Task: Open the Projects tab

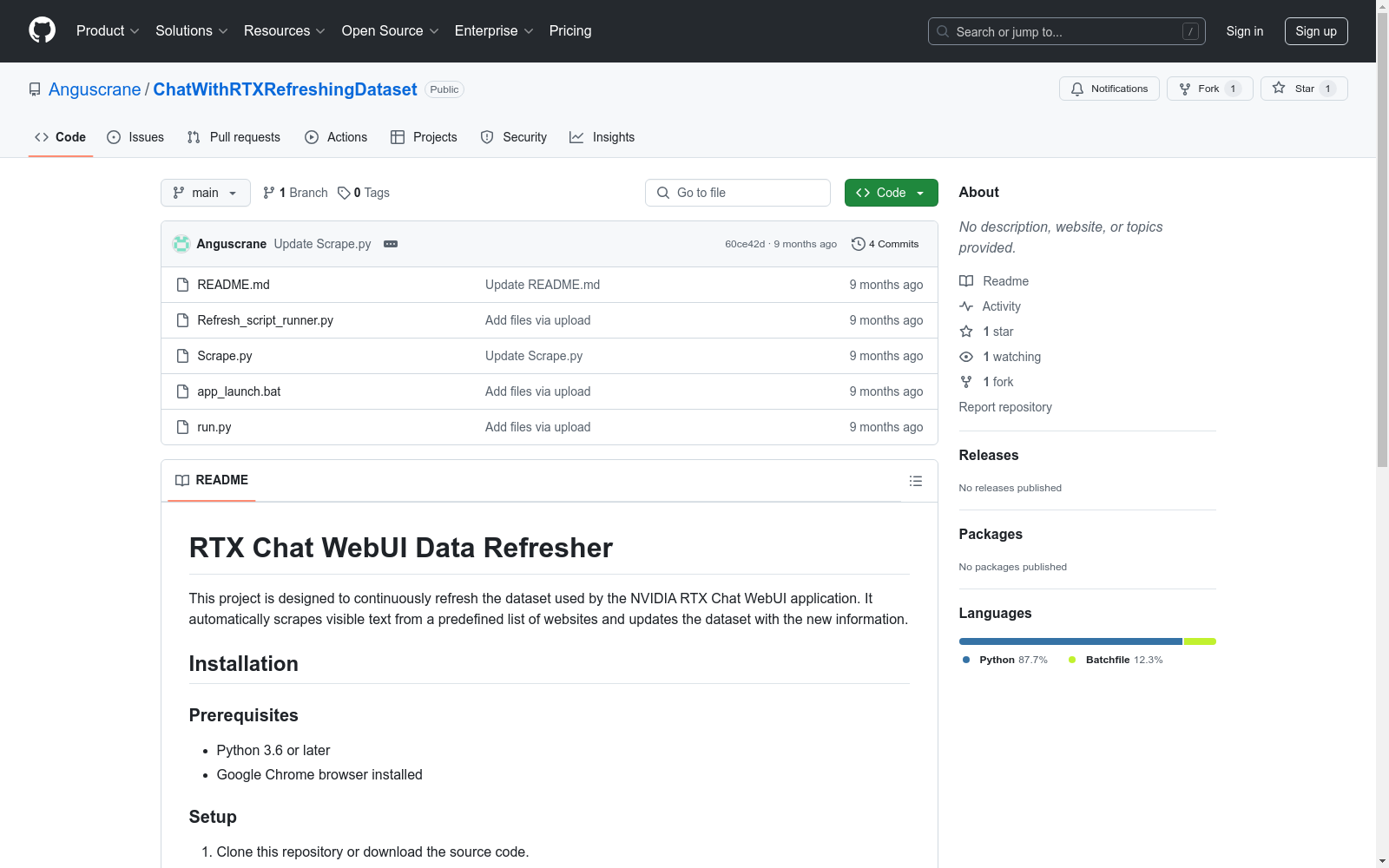Action: (x=424, y=137)
